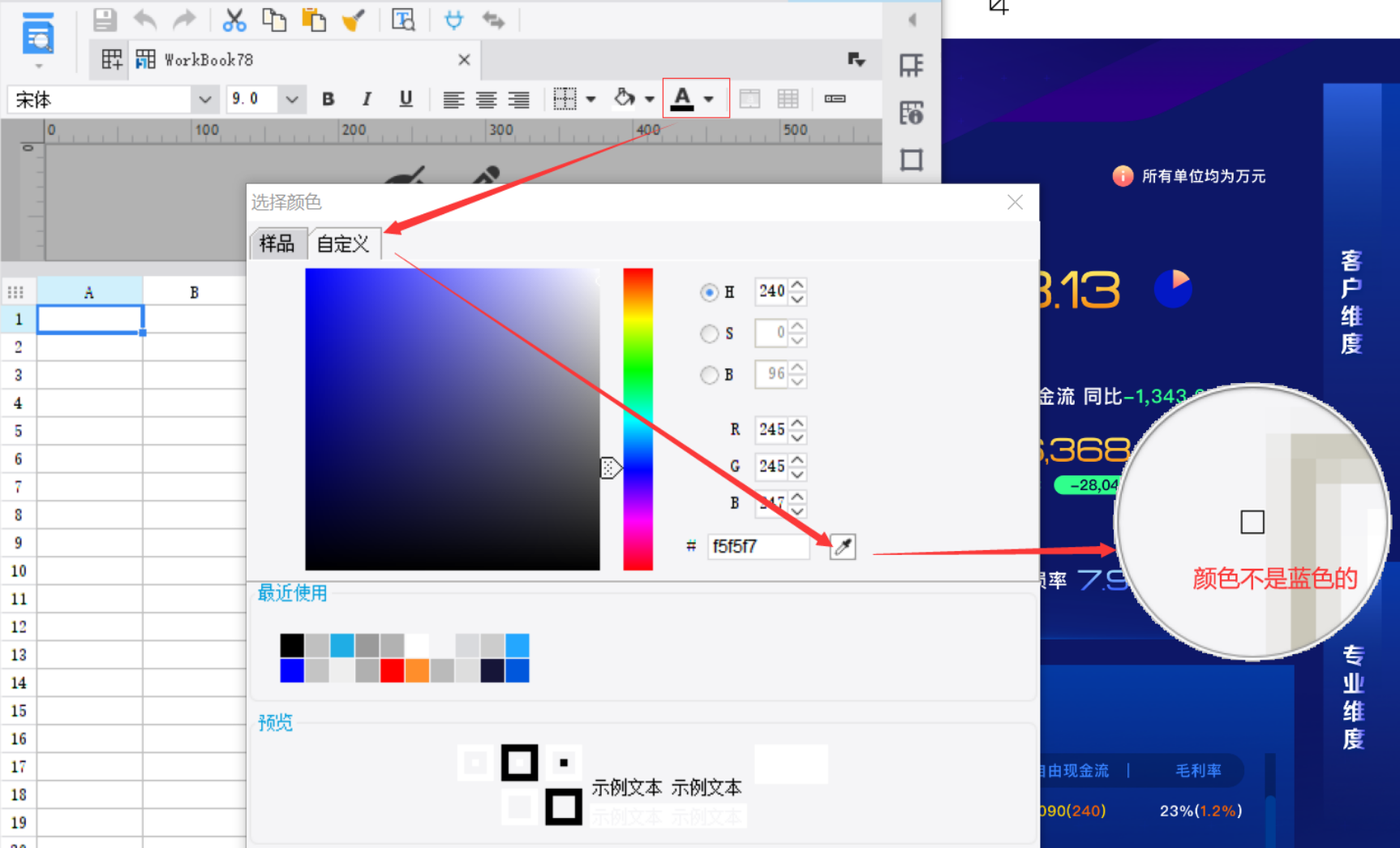Toggle underline formatting

406,99
